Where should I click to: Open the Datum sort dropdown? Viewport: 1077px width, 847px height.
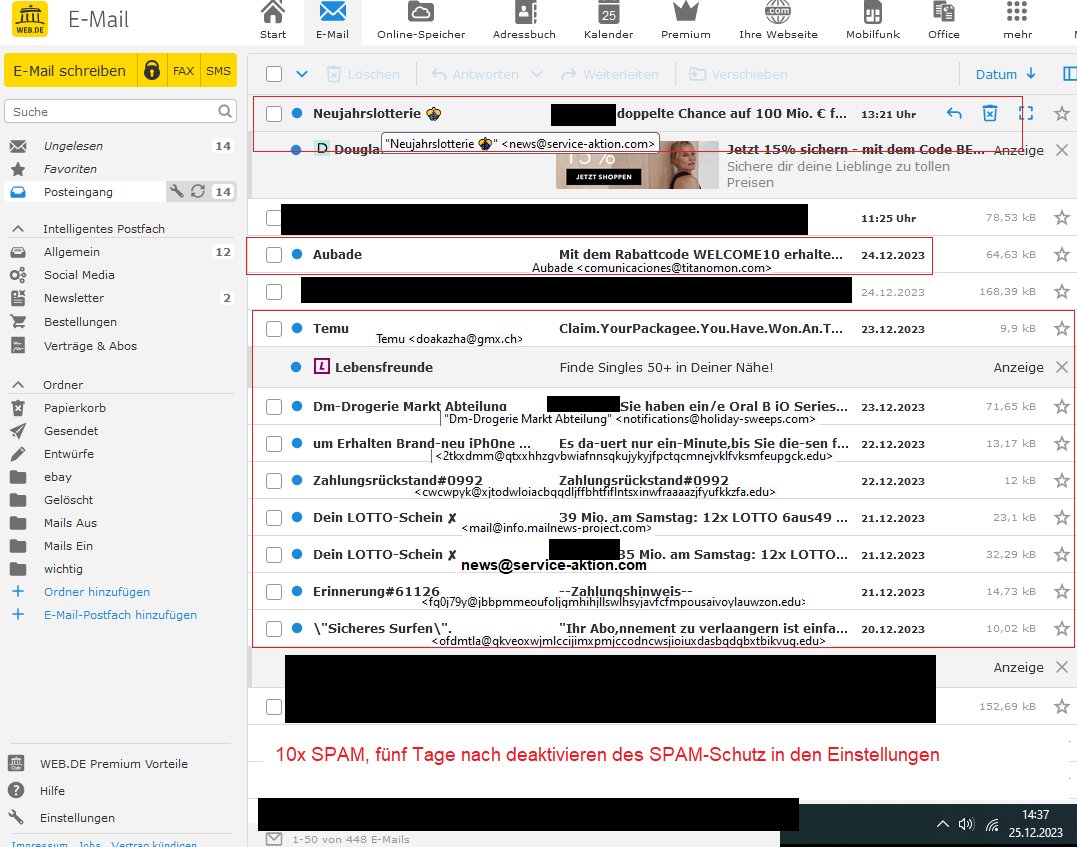pos(1005,74)
